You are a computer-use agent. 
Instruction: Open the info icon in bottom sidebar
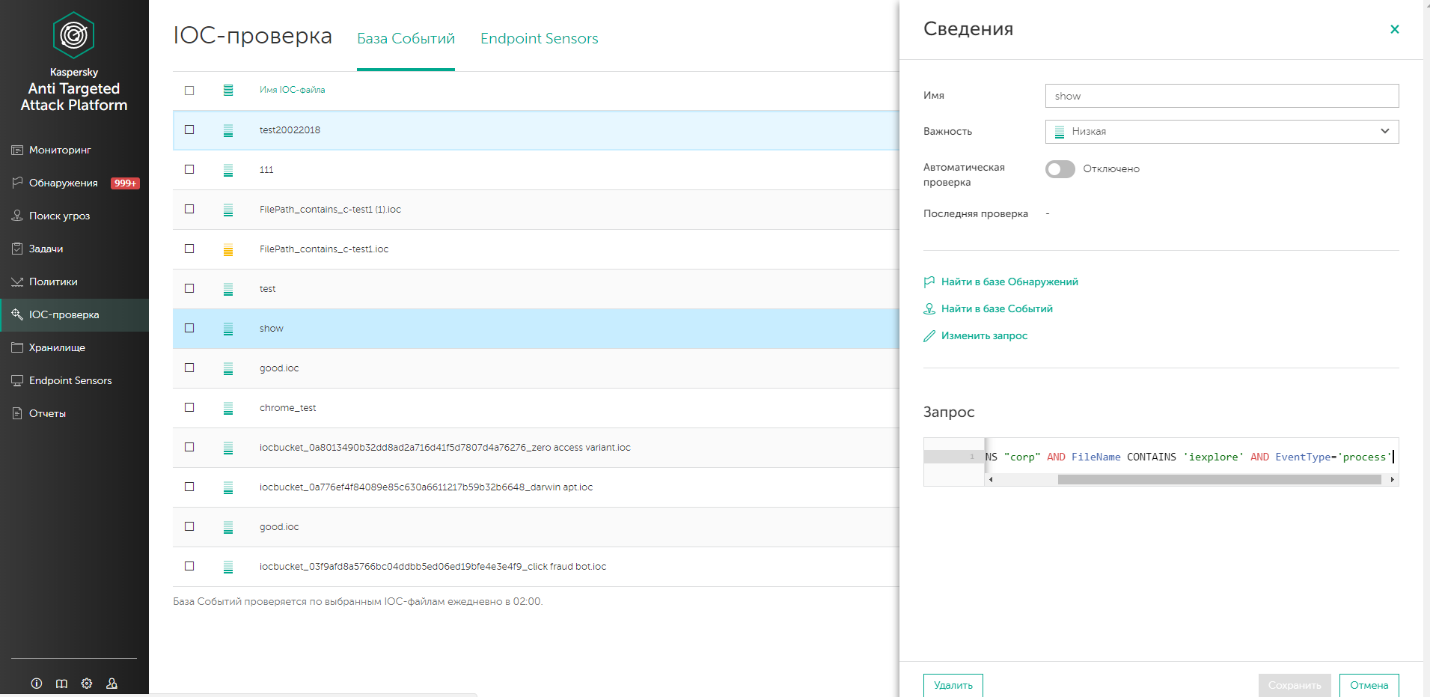[x=37, y=684]
